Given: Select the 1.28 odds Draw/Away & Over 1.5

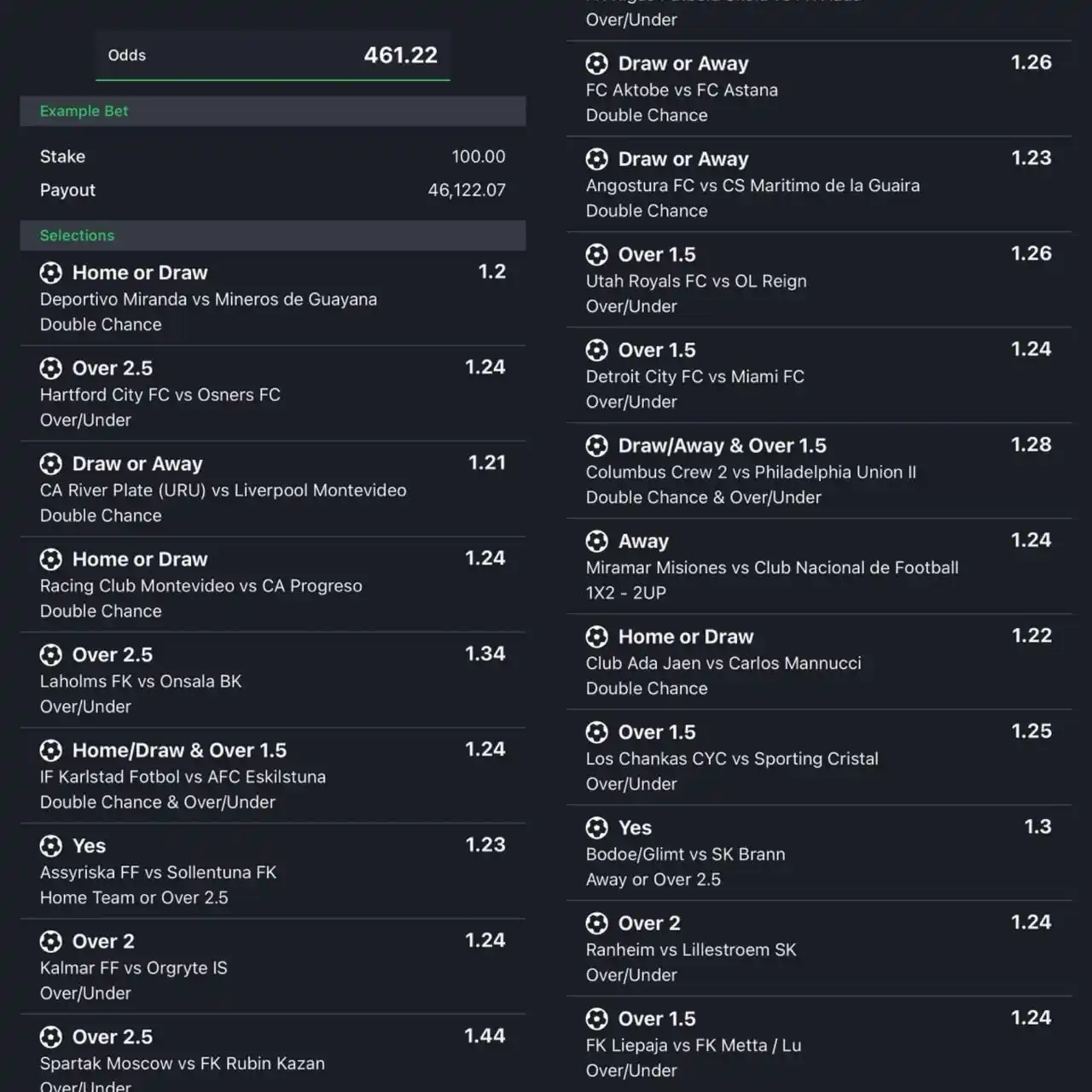Looking at the screenshot, I should pos(1031,445).
